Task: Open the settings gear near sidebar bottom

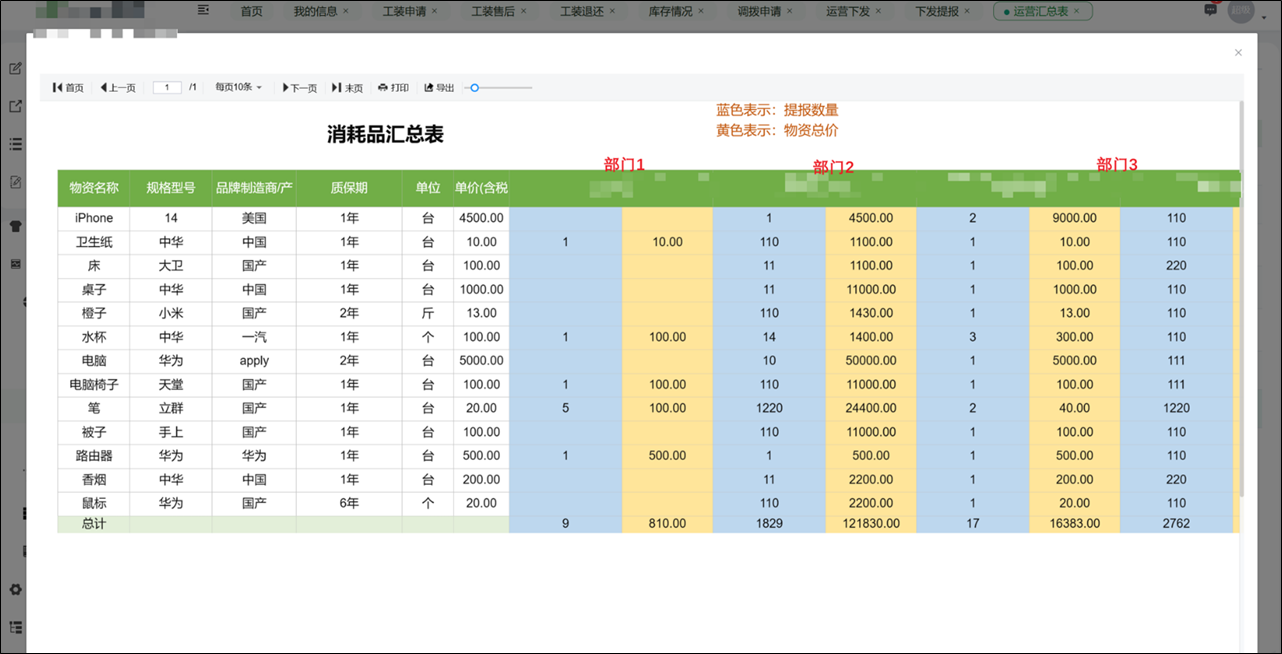Action: tap(16, 590)
